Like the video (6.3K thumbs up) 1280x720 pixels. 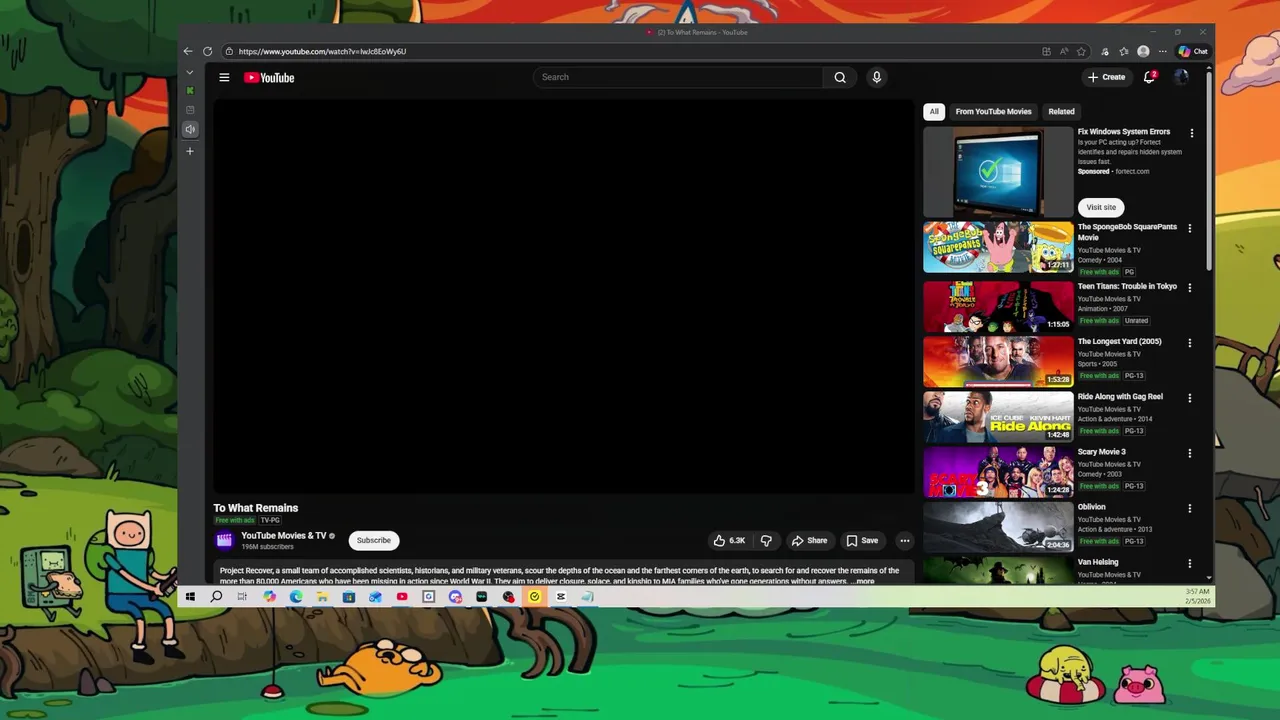728,540
